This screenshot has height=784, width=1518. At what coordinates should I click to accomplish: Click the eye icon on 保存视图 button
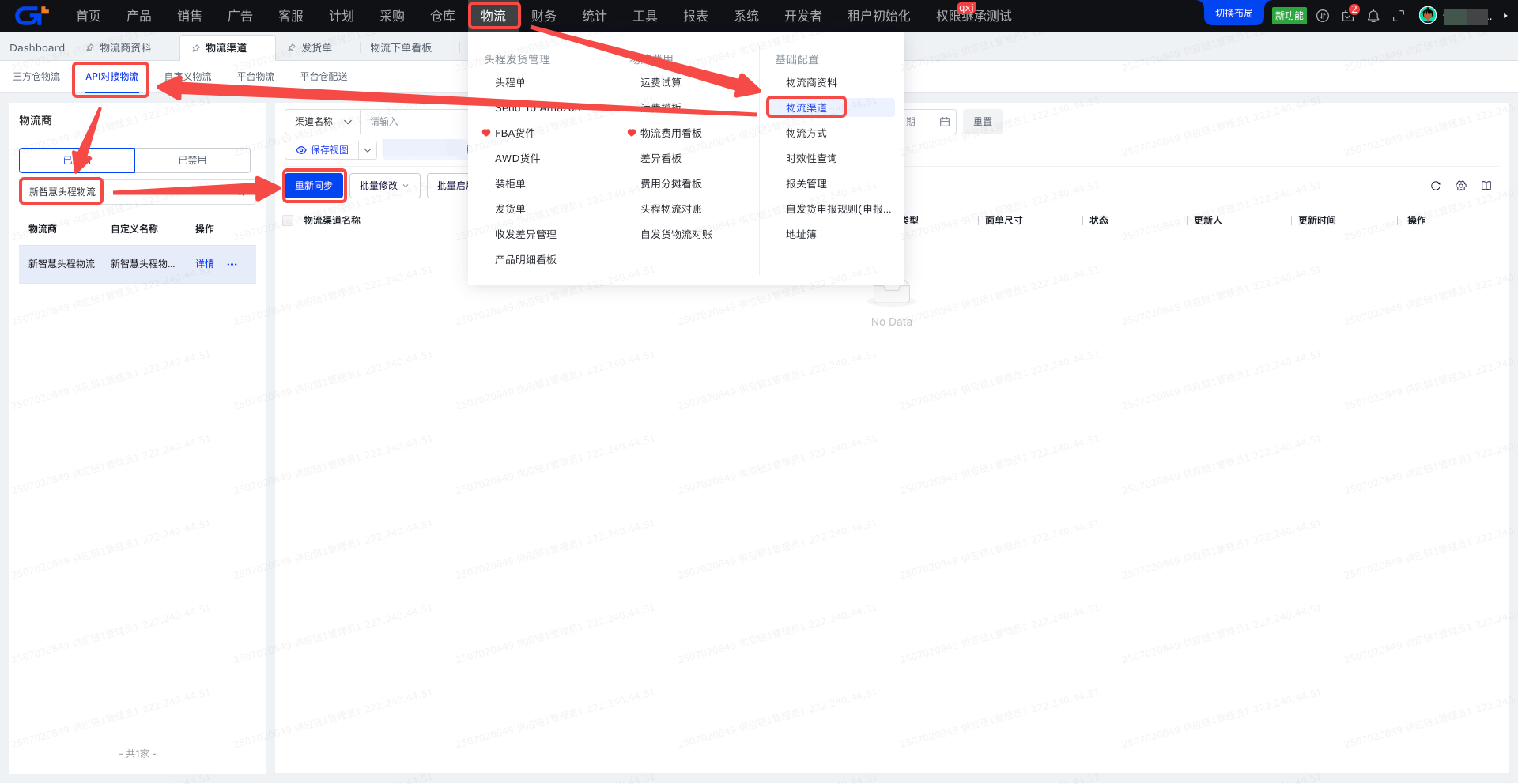(301, 150)
